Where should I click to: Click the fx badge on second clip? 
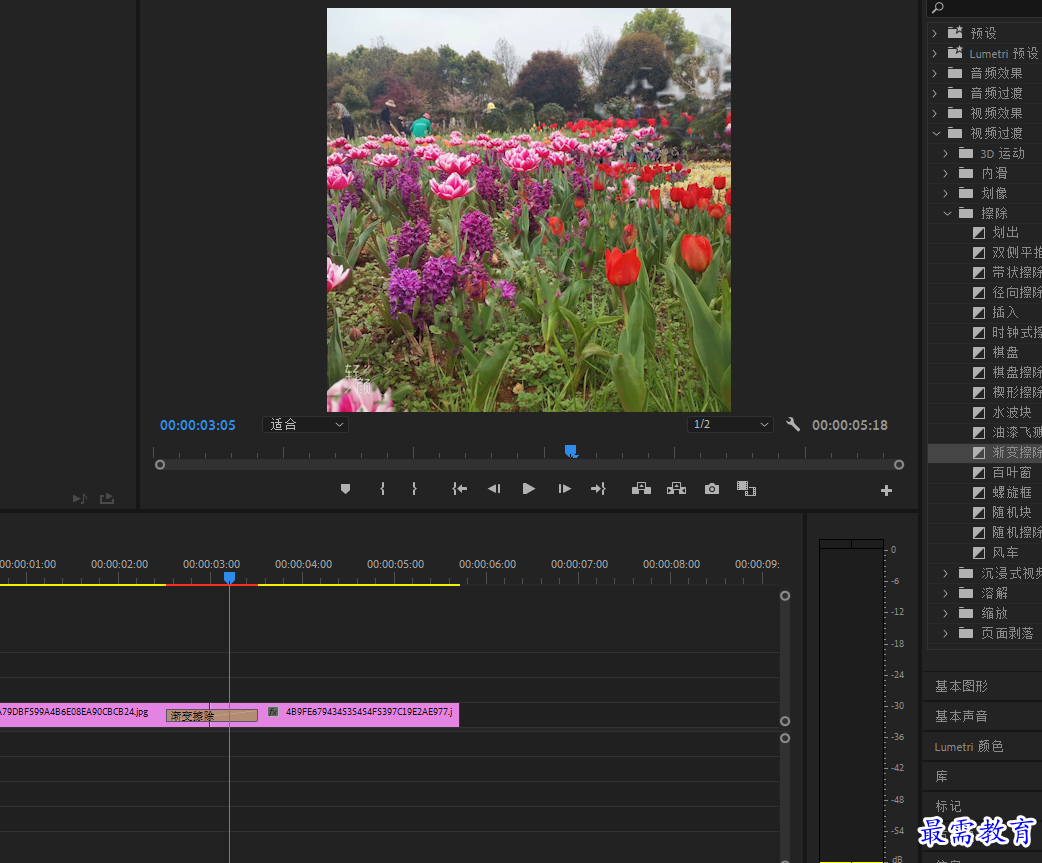[272, 712]
